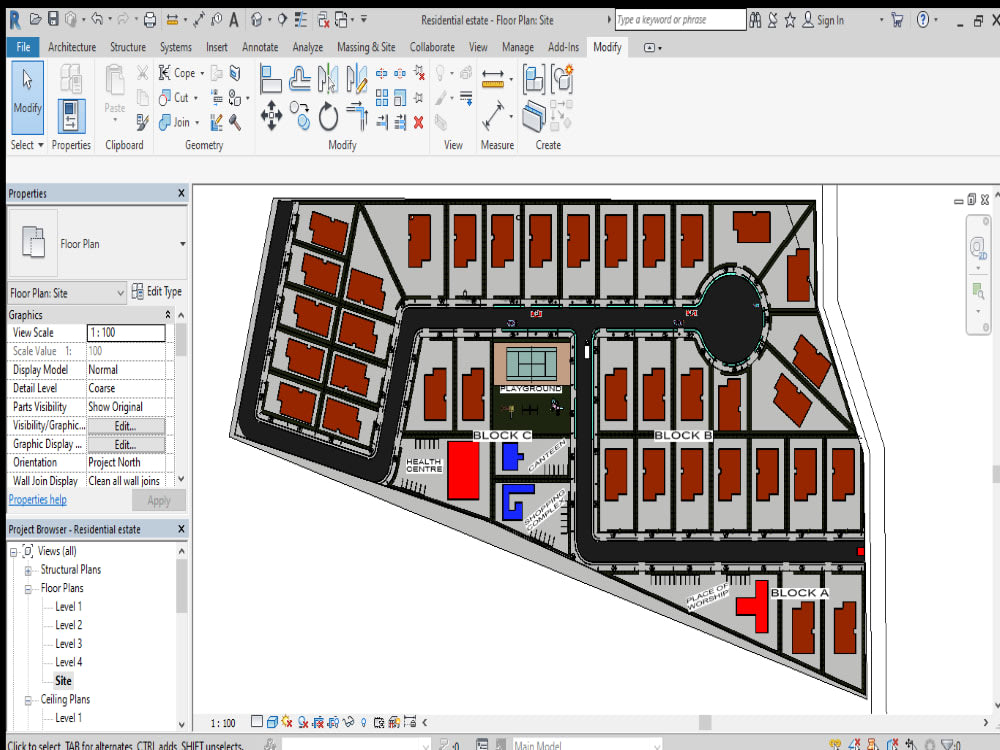Open the Massing & Site tab

(366, 46)
